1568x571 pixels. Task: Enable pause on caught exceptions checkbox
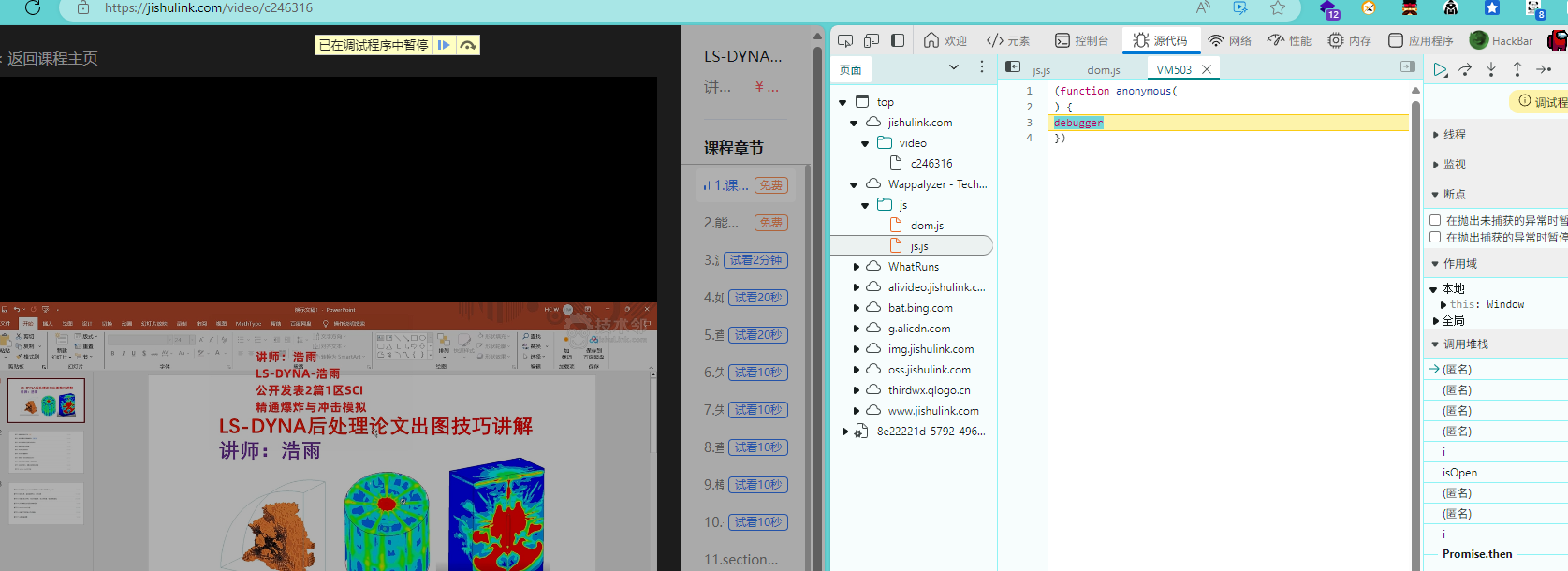point(1435,237)
